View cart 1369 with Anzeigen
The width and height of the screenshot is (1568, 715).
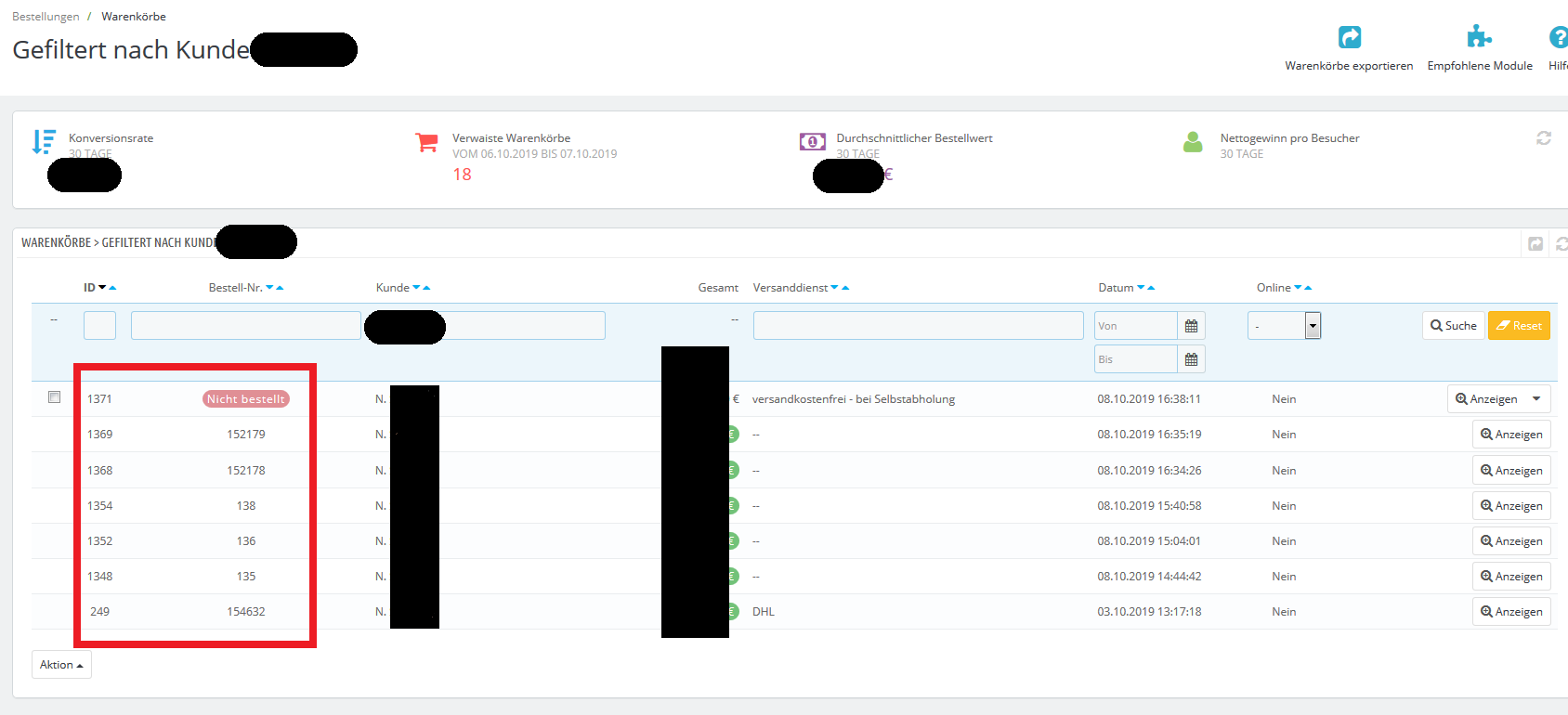pos(1511,435)
